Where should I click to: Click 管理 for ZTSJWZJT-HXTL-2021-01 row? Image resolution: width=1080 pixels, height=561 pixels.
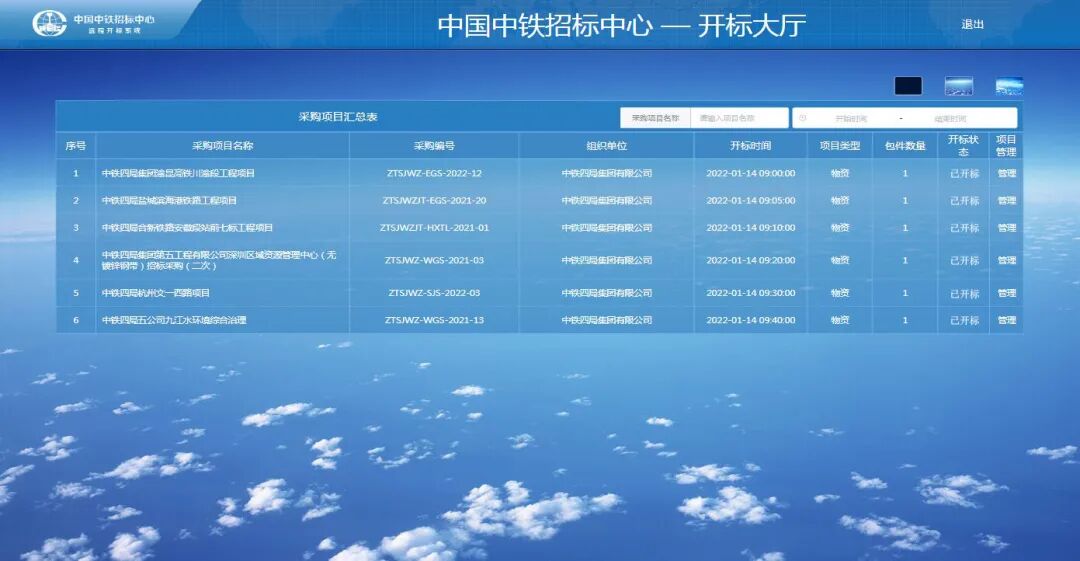(x=1006, y=228)
